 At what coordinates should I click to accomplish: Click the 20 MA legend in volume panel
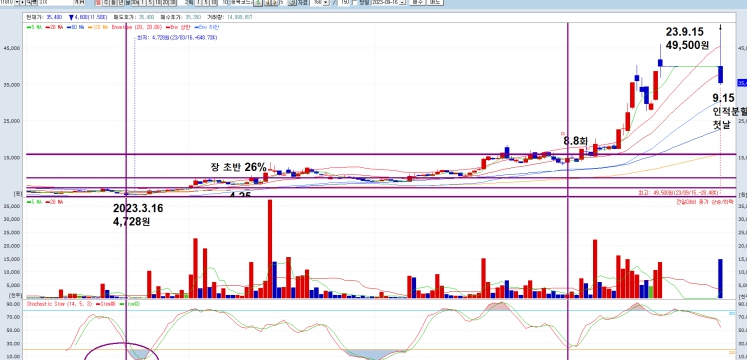click(54, 202)
